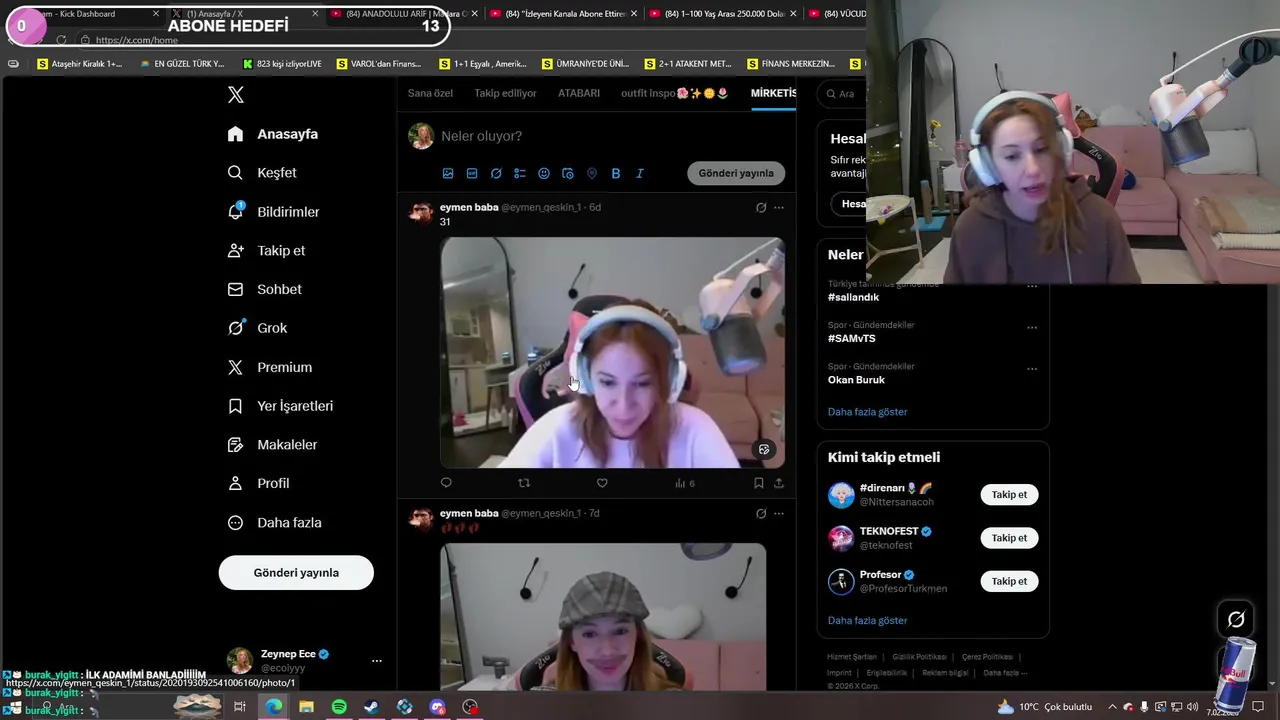Open the emoji picker in composer
The image size is (1280, 720).
[x=544, y=173]
